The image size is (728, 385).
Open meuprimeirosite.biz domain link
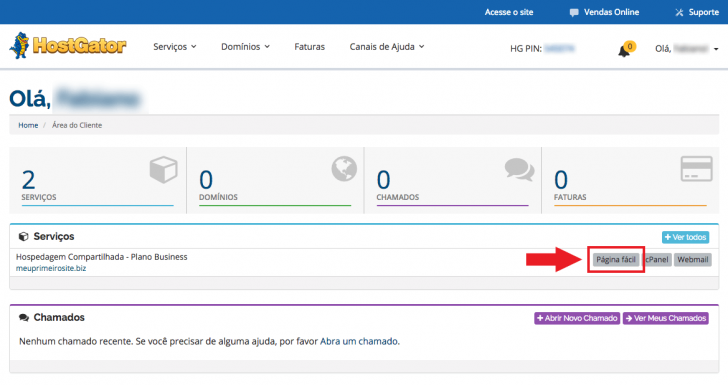[51, 268]
